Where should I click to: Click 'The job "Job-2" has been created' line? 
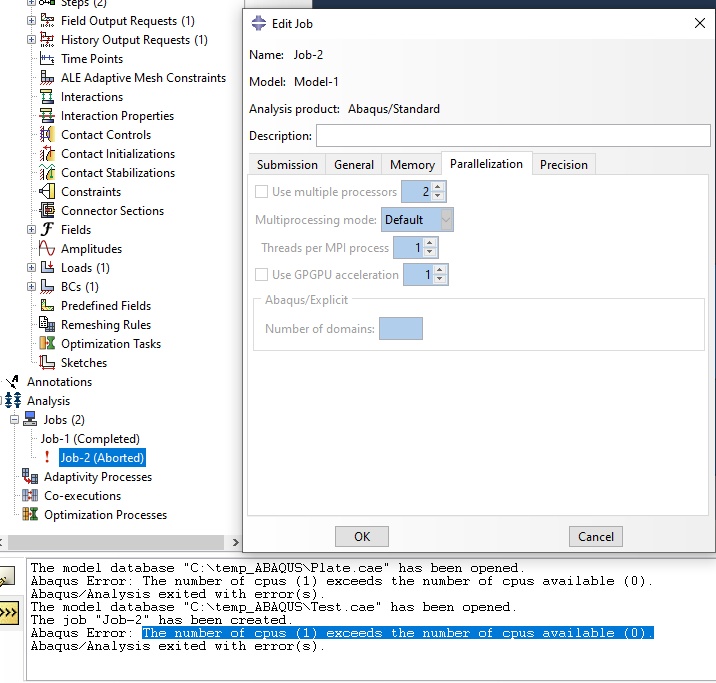(161, 620)
